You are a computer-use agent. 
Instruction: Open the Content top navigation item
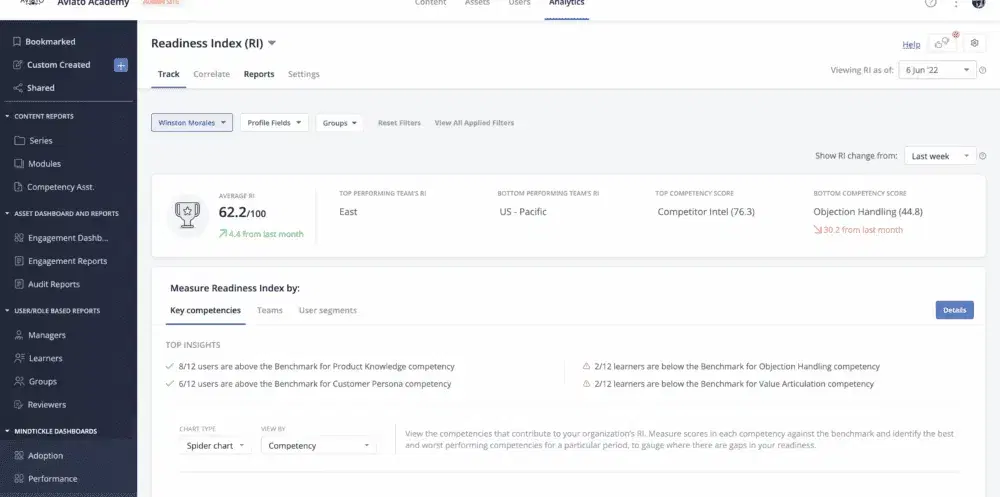tap(430, 3)
